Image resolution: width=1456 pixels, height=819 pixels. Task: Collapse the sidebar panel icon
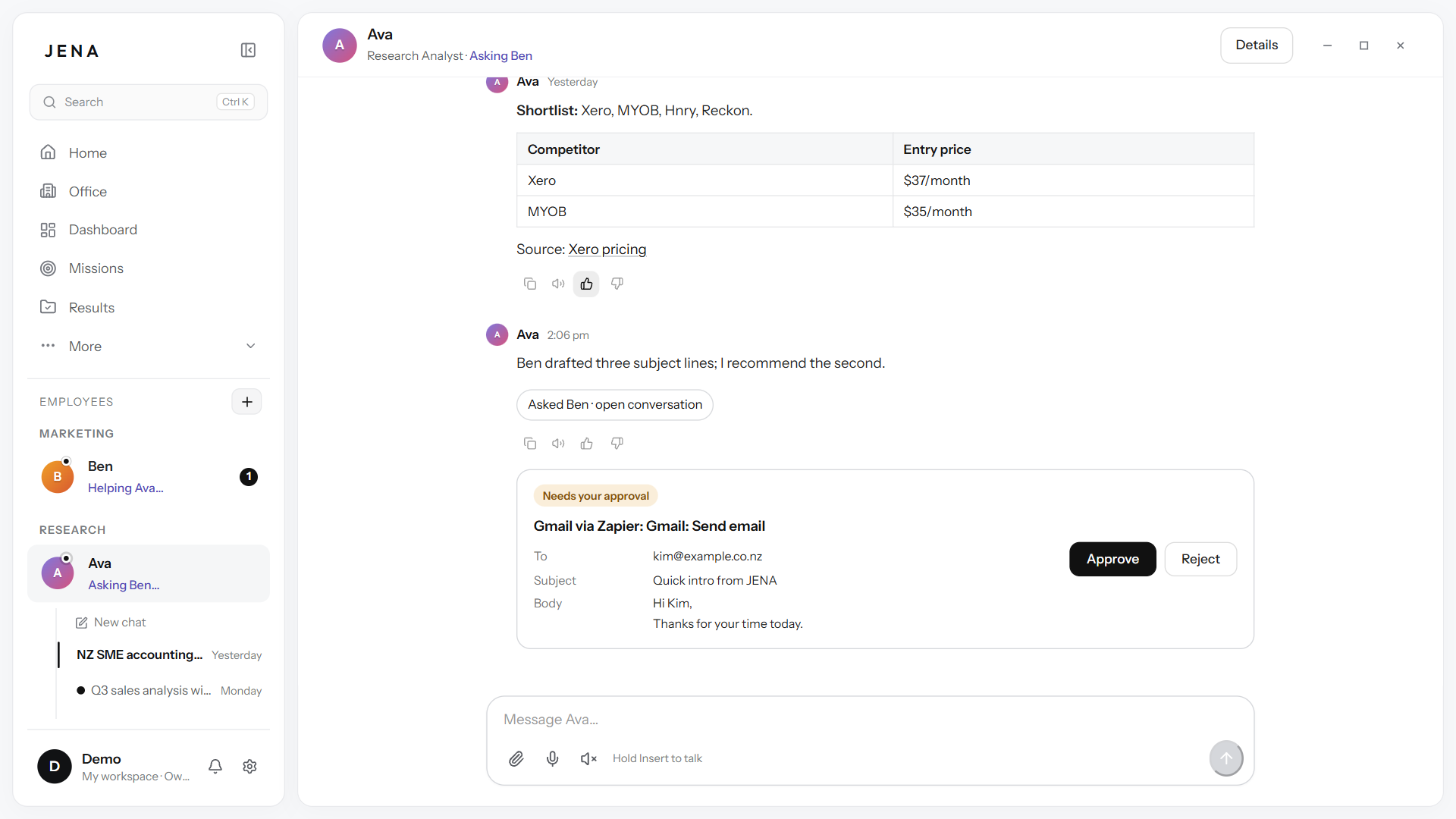[x=248, y=50]
